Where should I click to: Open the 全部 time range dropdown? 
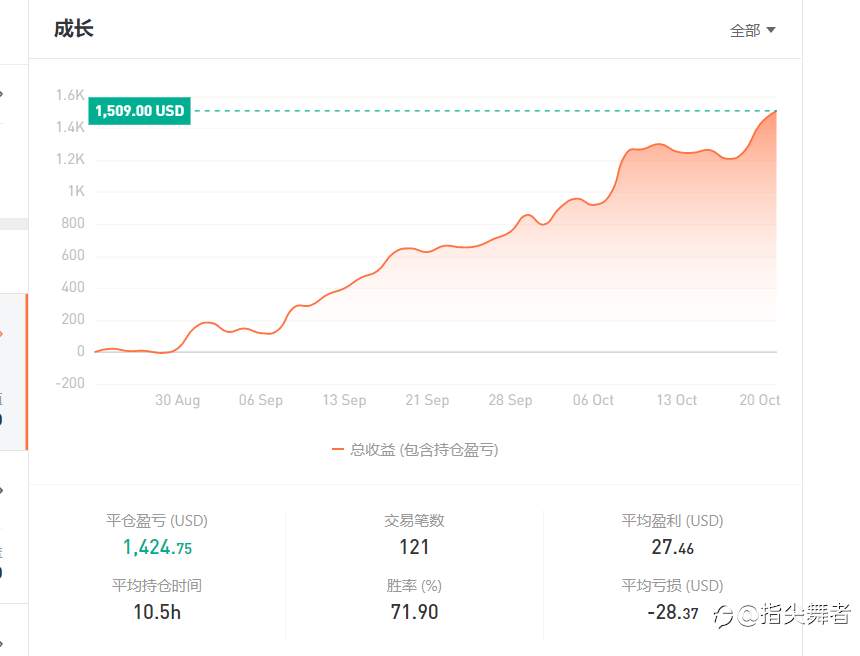752,30
